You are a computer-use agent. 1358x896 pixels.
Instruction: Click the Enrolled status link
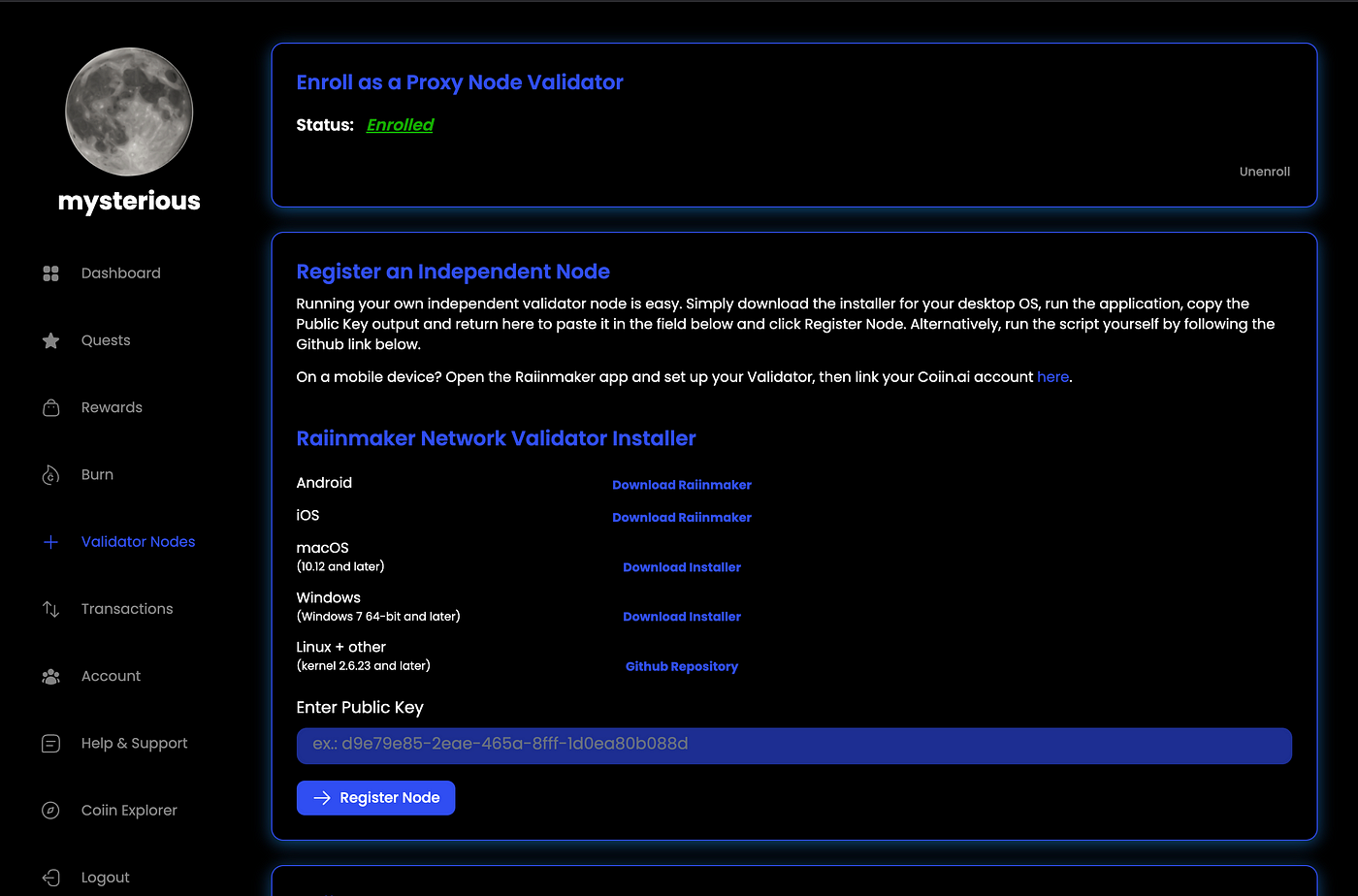coord(400,125)
